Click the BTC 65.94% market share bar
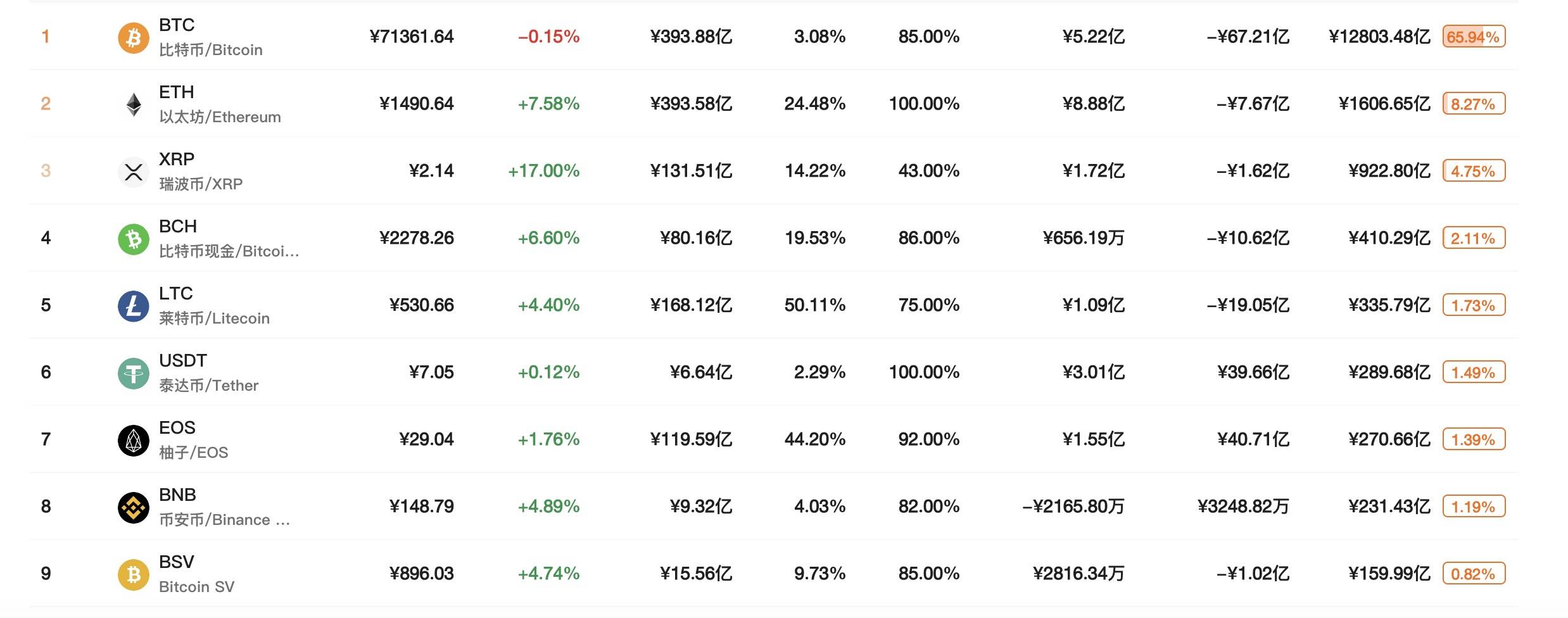 [1474, 37]
